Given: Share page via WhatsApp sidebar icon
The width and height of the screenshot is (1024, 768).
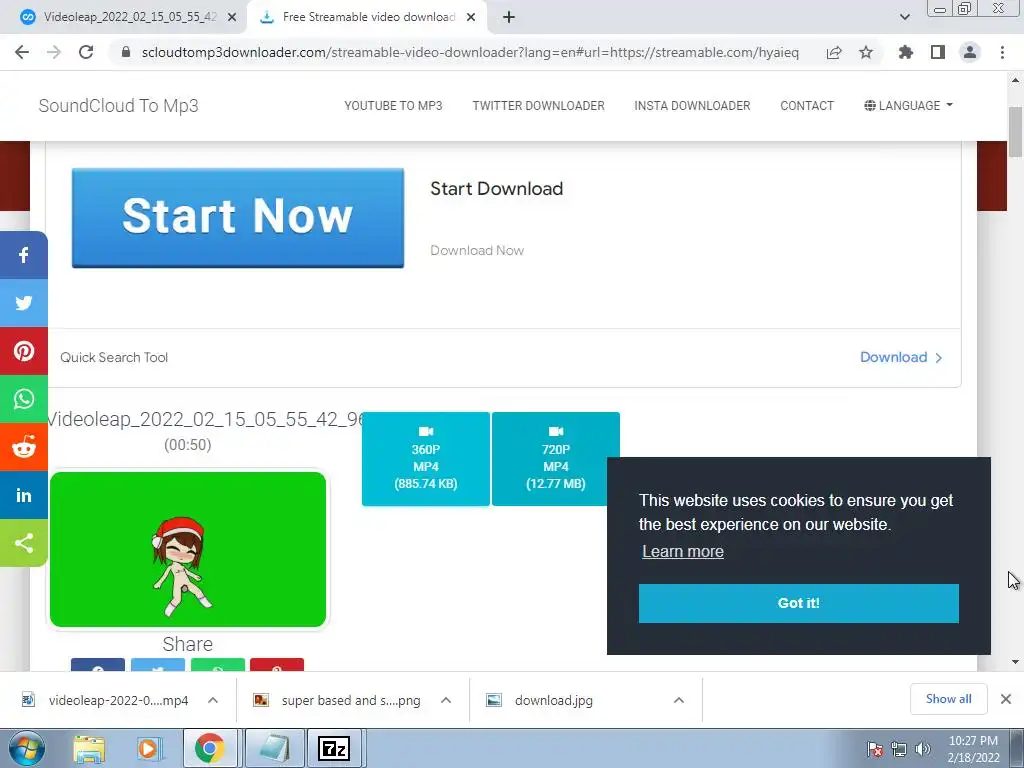Looking at the screenshot, I should [x=24, y=399].
